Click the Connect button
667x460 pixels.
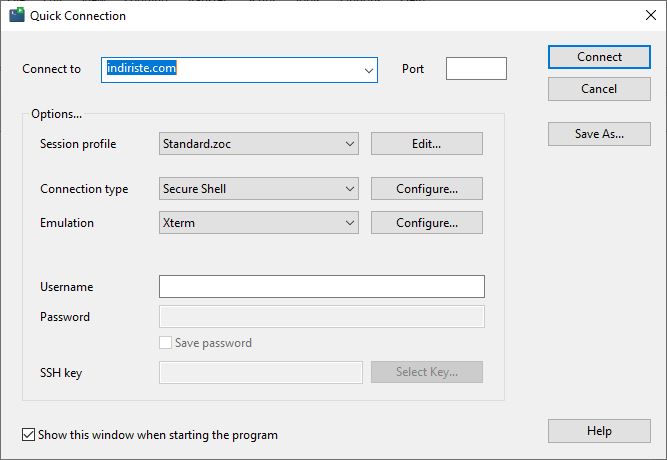599,57
